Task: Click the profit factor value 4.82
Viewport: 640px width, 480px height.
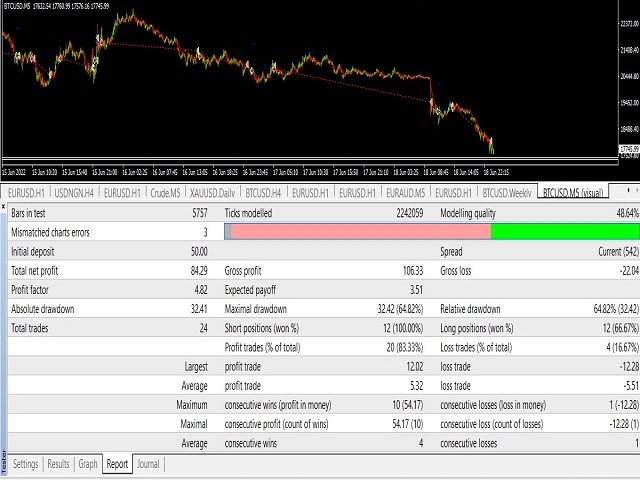Action: [201, 290]
